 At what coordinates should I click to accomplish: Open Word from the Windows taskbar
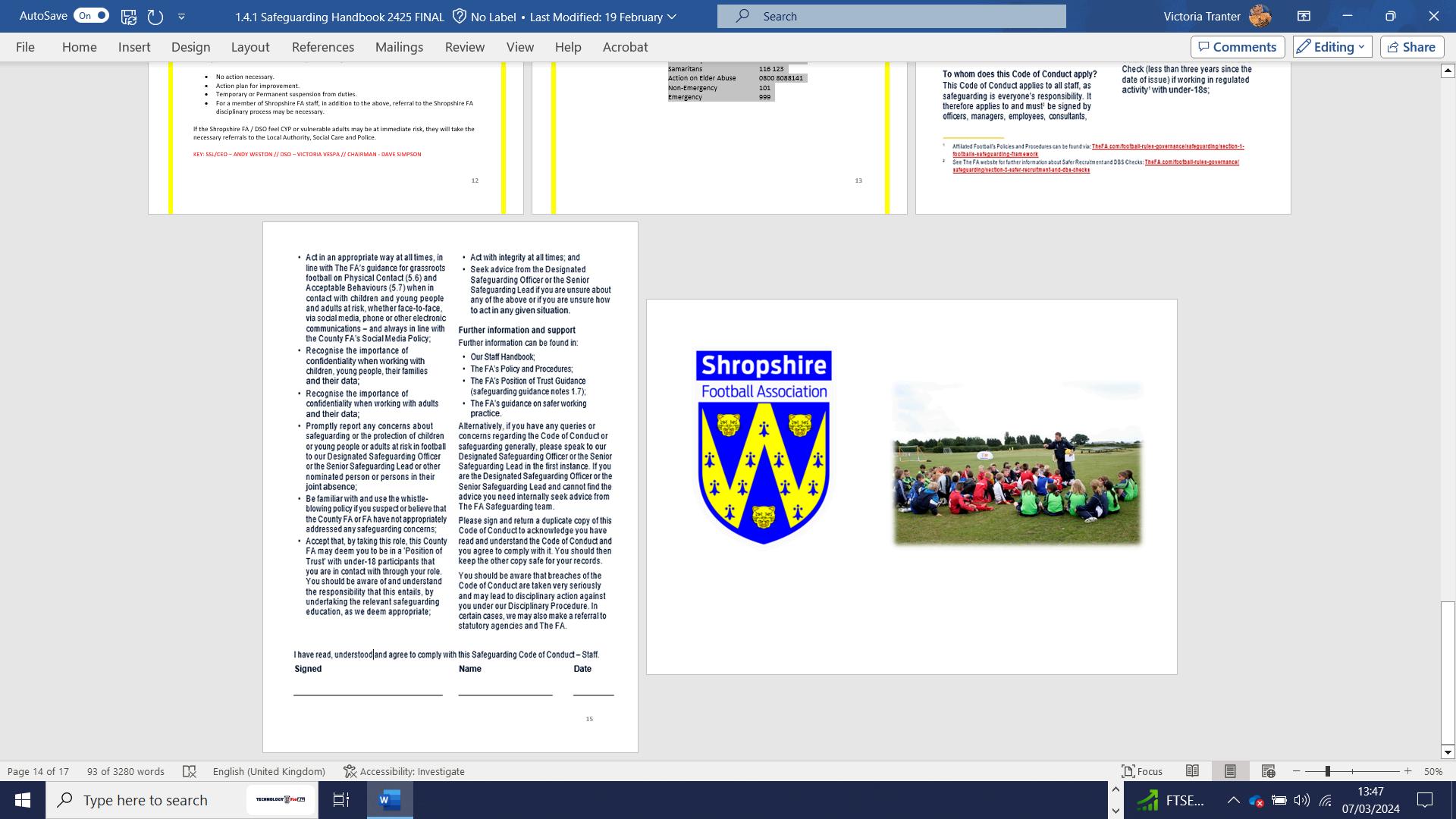pos(390,800)
